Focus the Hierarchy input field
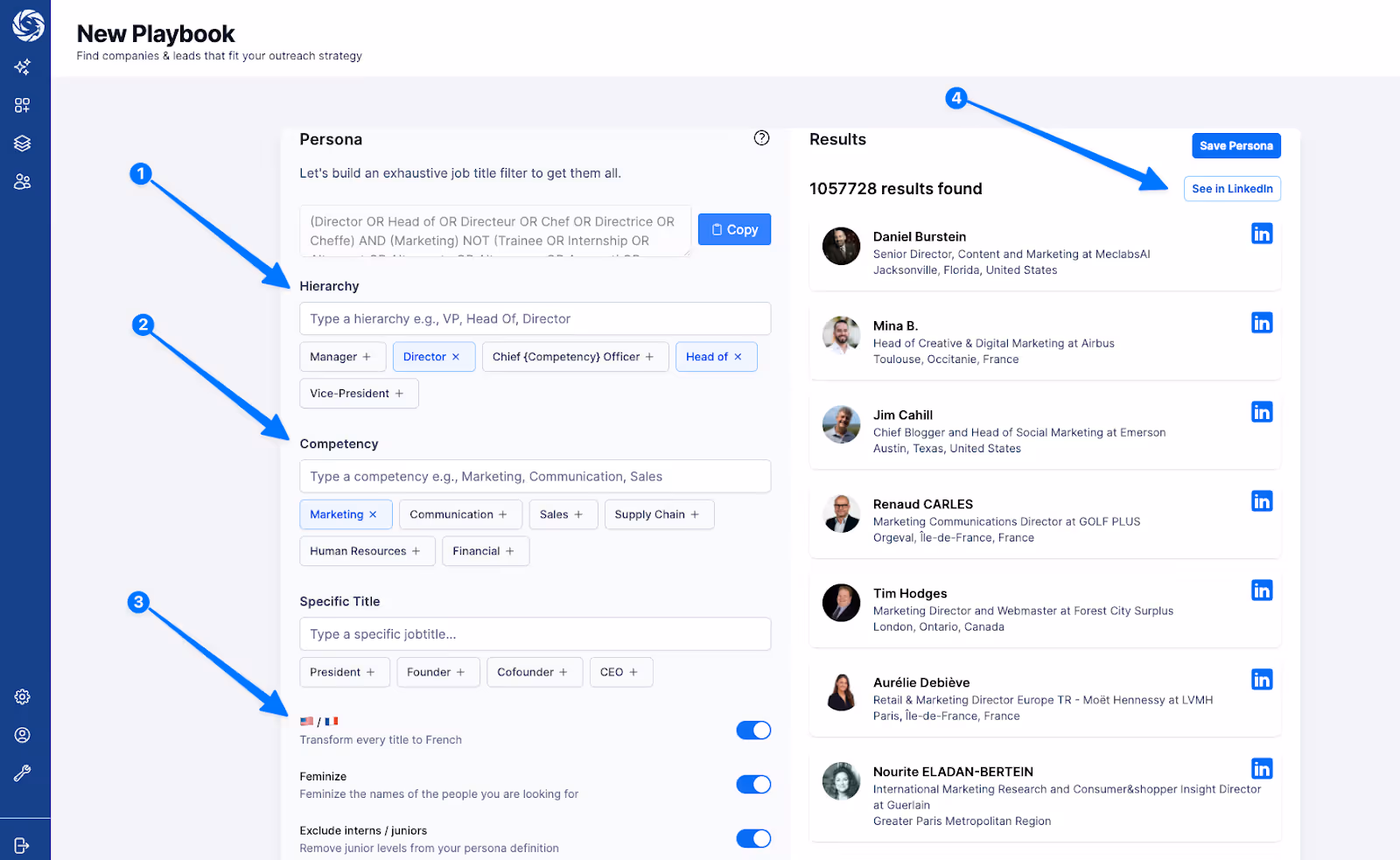Screen dimensions: 1400x860 (535, 318)
